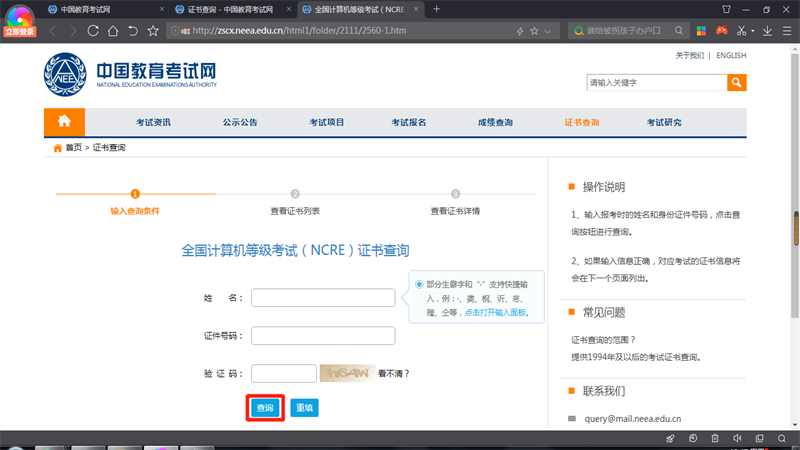
Task: Click the trash icon in status bar
Action: click(x=715, y=438)
